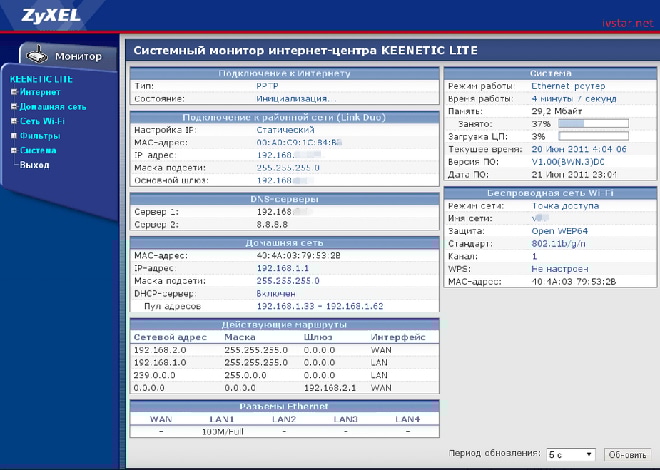Open the Период обновления dropdown

coord(571,454)
